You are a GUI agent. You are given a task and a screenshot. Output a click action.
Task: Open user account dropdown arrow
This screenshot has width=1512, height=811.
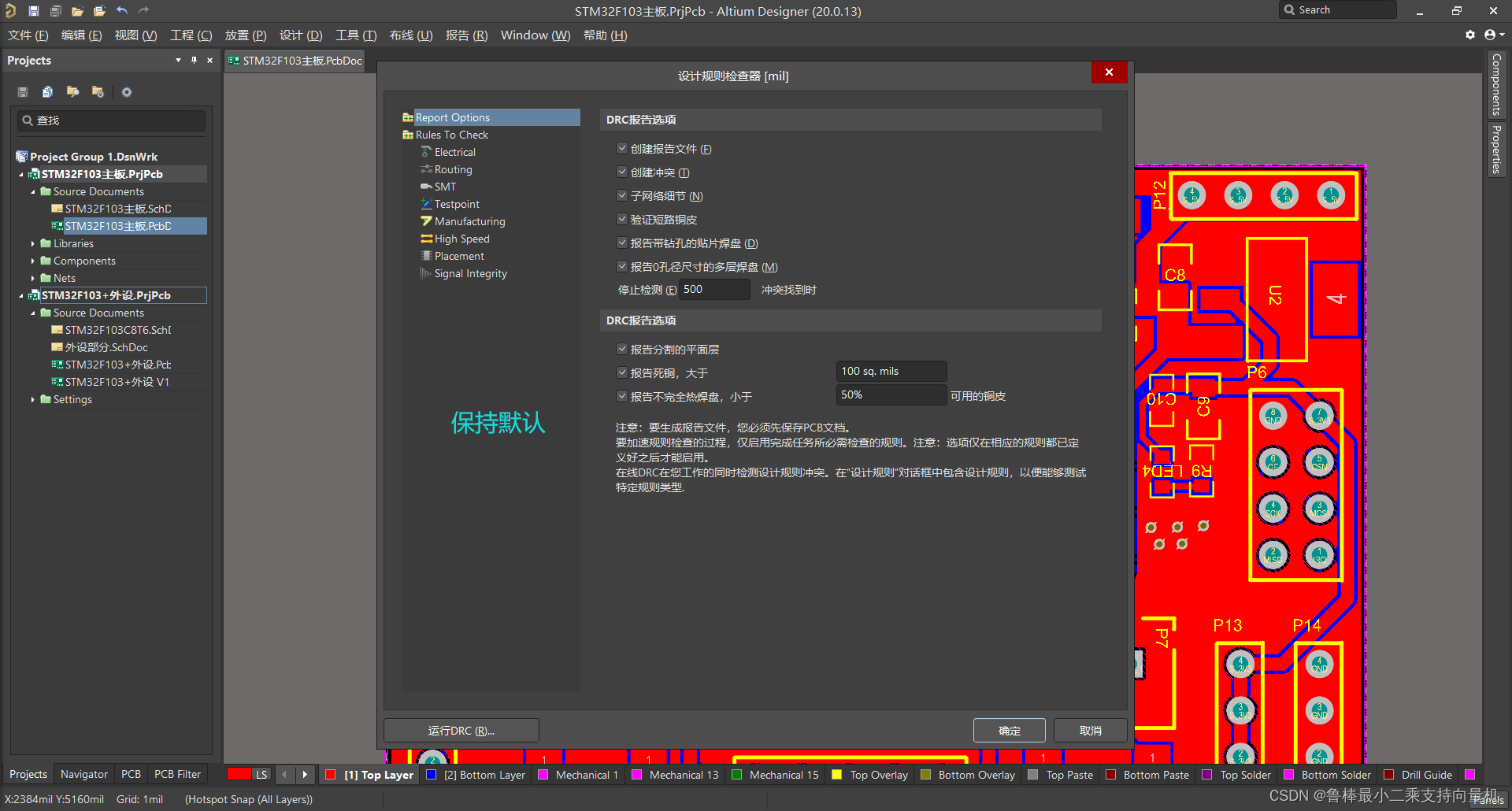1502,35
